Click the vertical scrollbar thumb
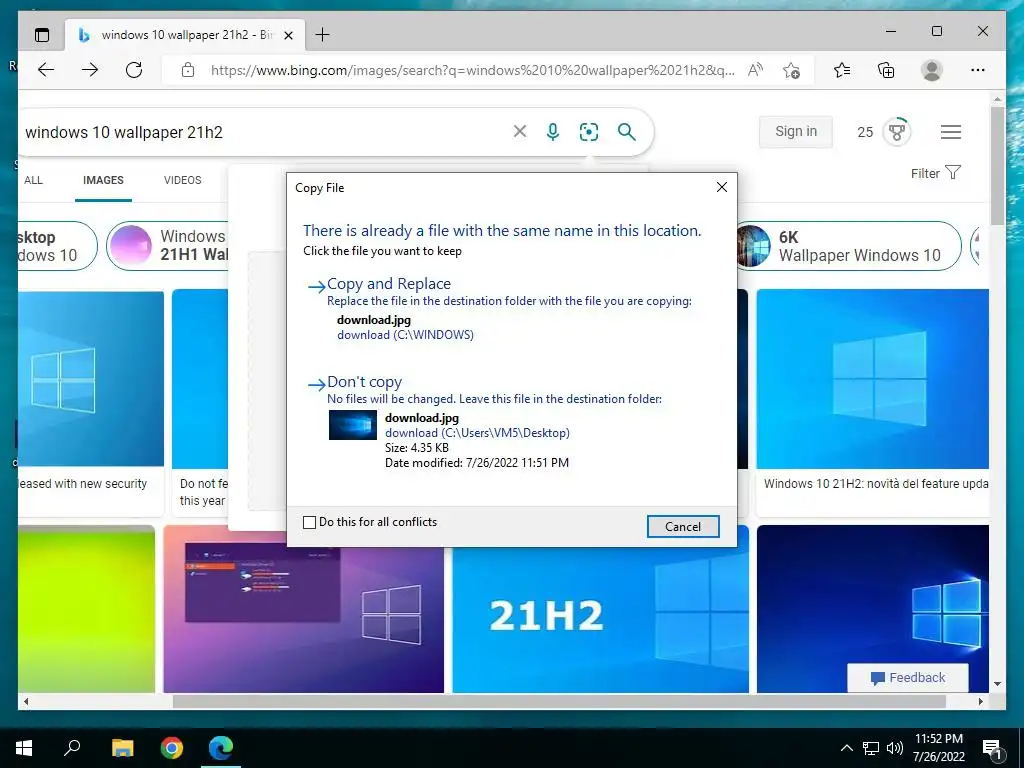1024x768 pixels. click(x=997, y=167)
